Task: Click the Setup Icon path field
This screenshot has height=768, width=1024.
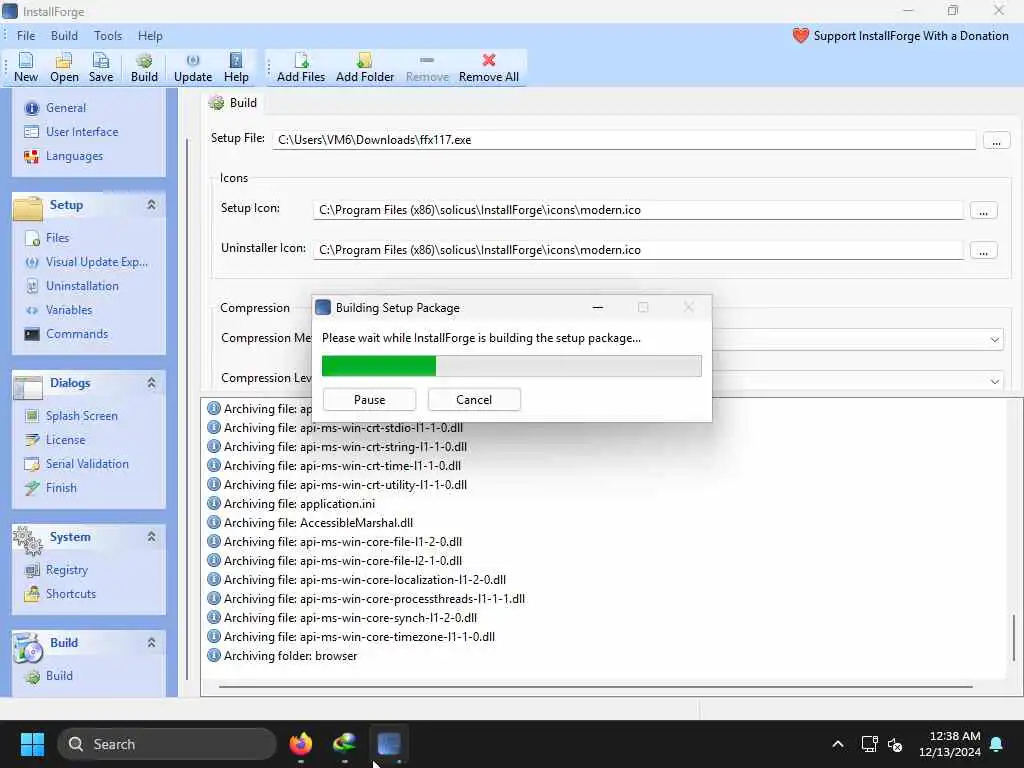Action: pyautogui.click(x=637, y=210)
